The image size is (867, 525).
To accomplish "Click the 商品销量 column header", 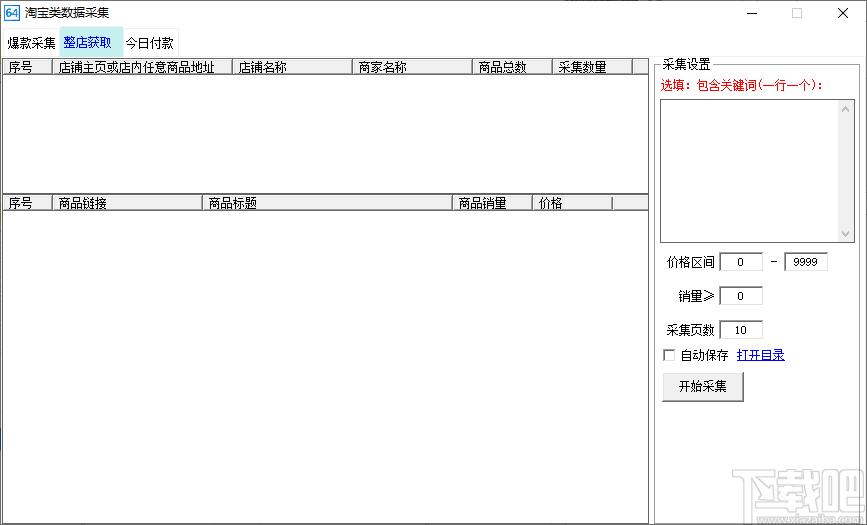I will click(492, 203).
